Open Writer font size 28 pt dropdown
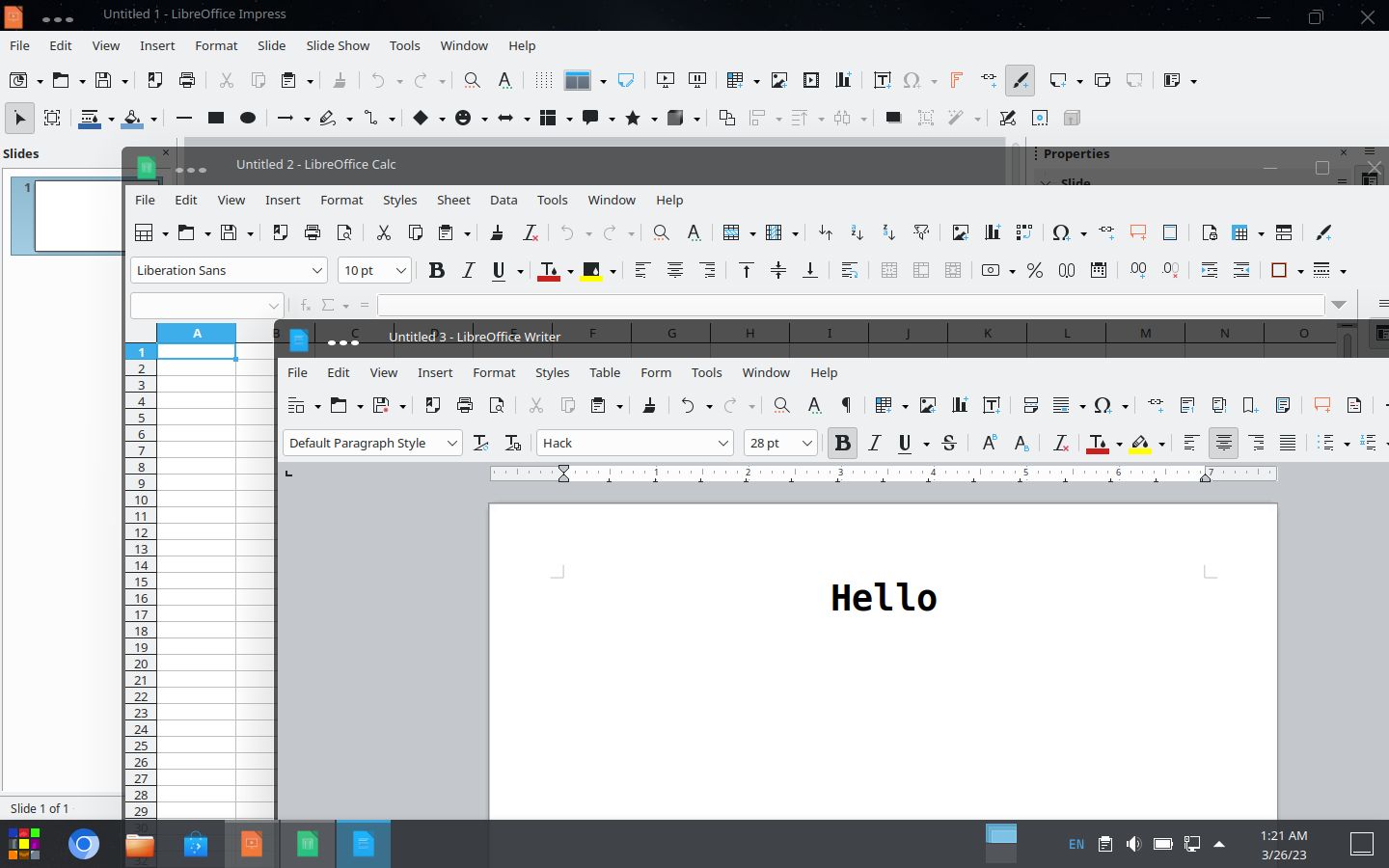Screen dimensions: 1389x868 pos(807,443)
